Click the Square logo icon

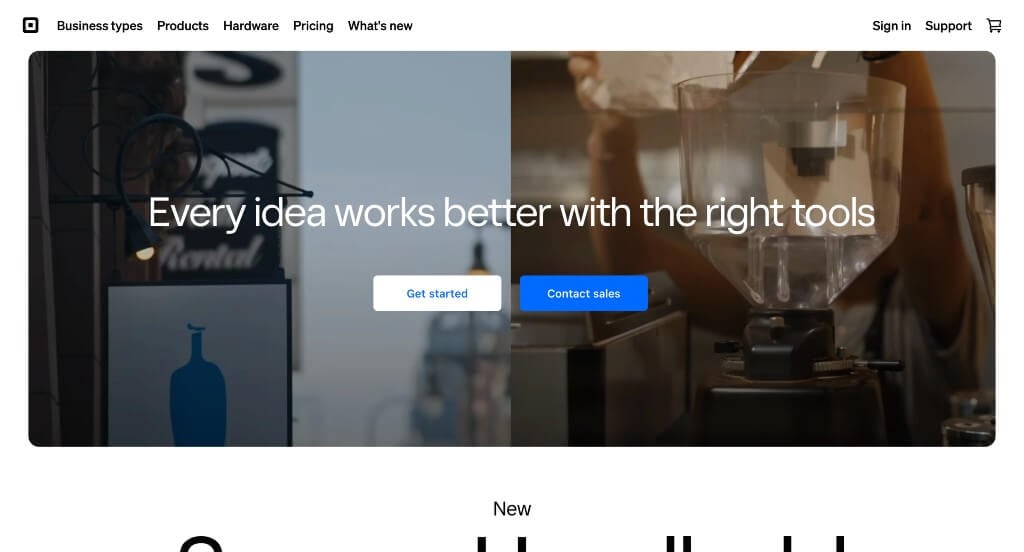click(31, 25)
